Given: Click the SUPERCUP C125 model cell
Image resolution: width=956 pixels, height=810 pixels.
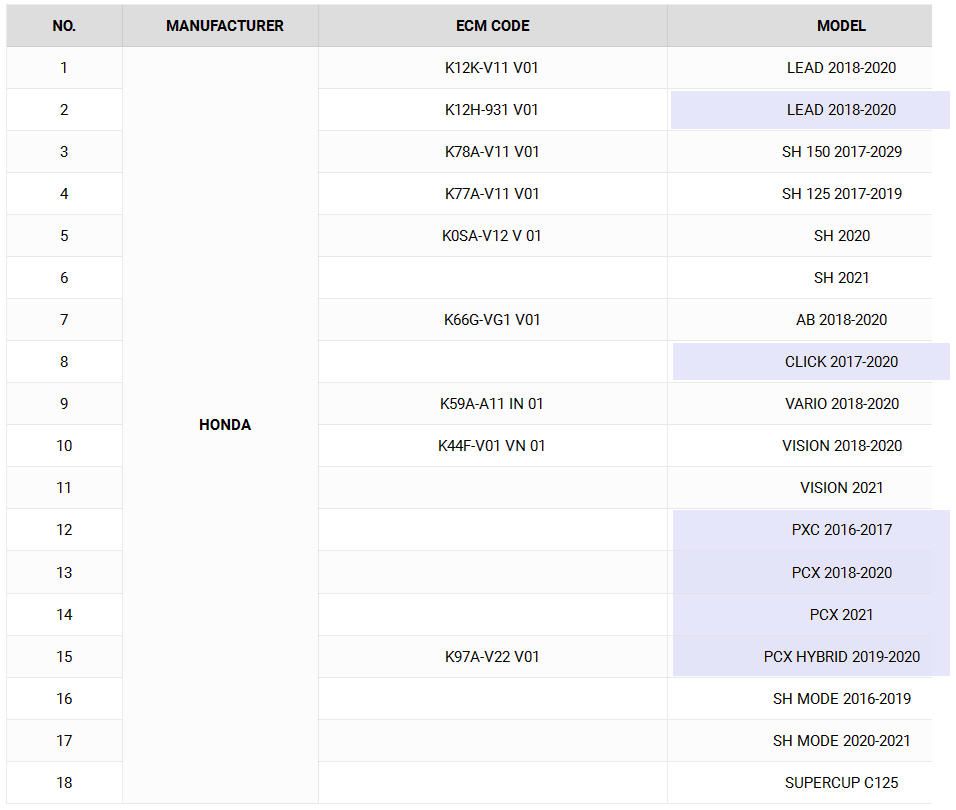Looking at the screenshot, I should 841,783.
